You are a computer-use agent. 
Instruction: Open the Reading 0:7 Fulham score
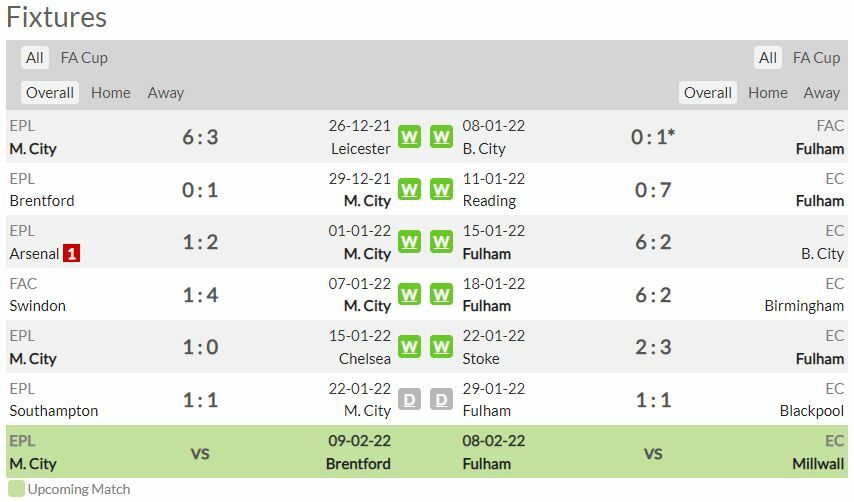click(653, 190)
